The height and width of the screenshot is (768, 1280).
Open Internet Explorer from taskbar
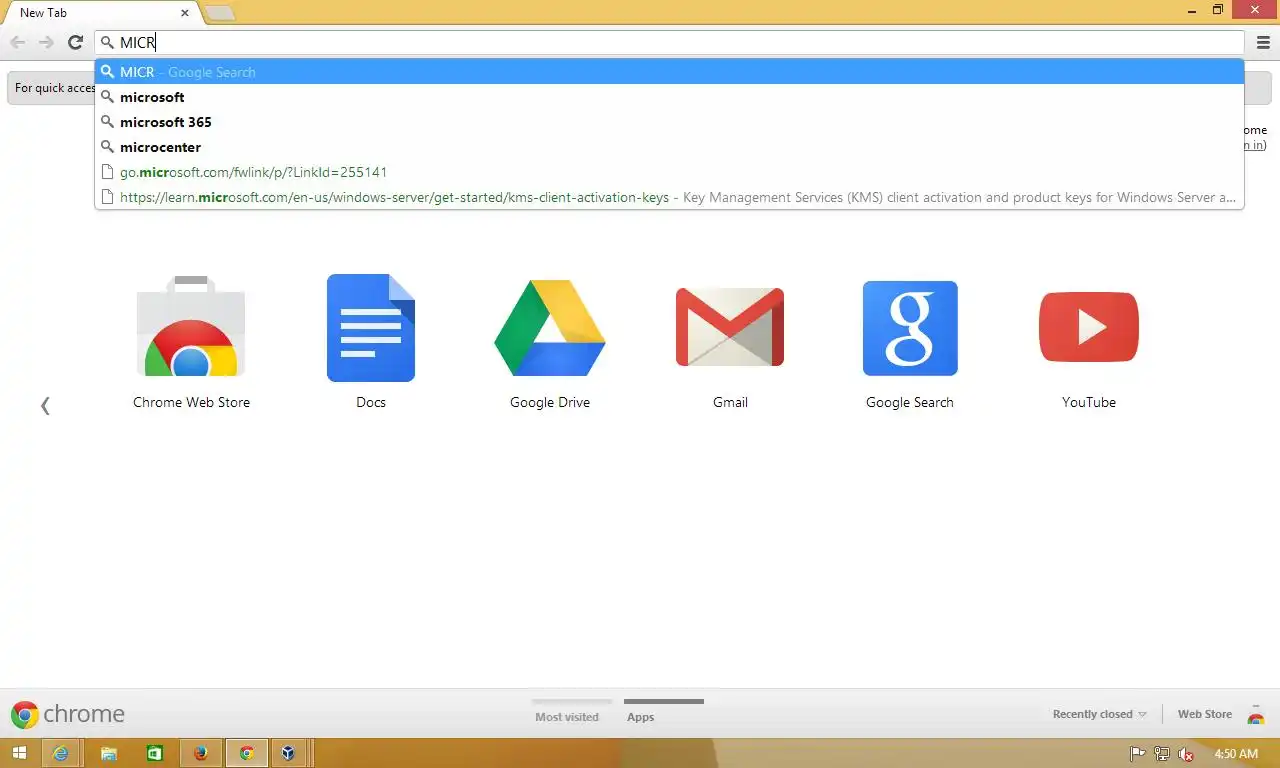pyautogui.click(x=61, y=753)
